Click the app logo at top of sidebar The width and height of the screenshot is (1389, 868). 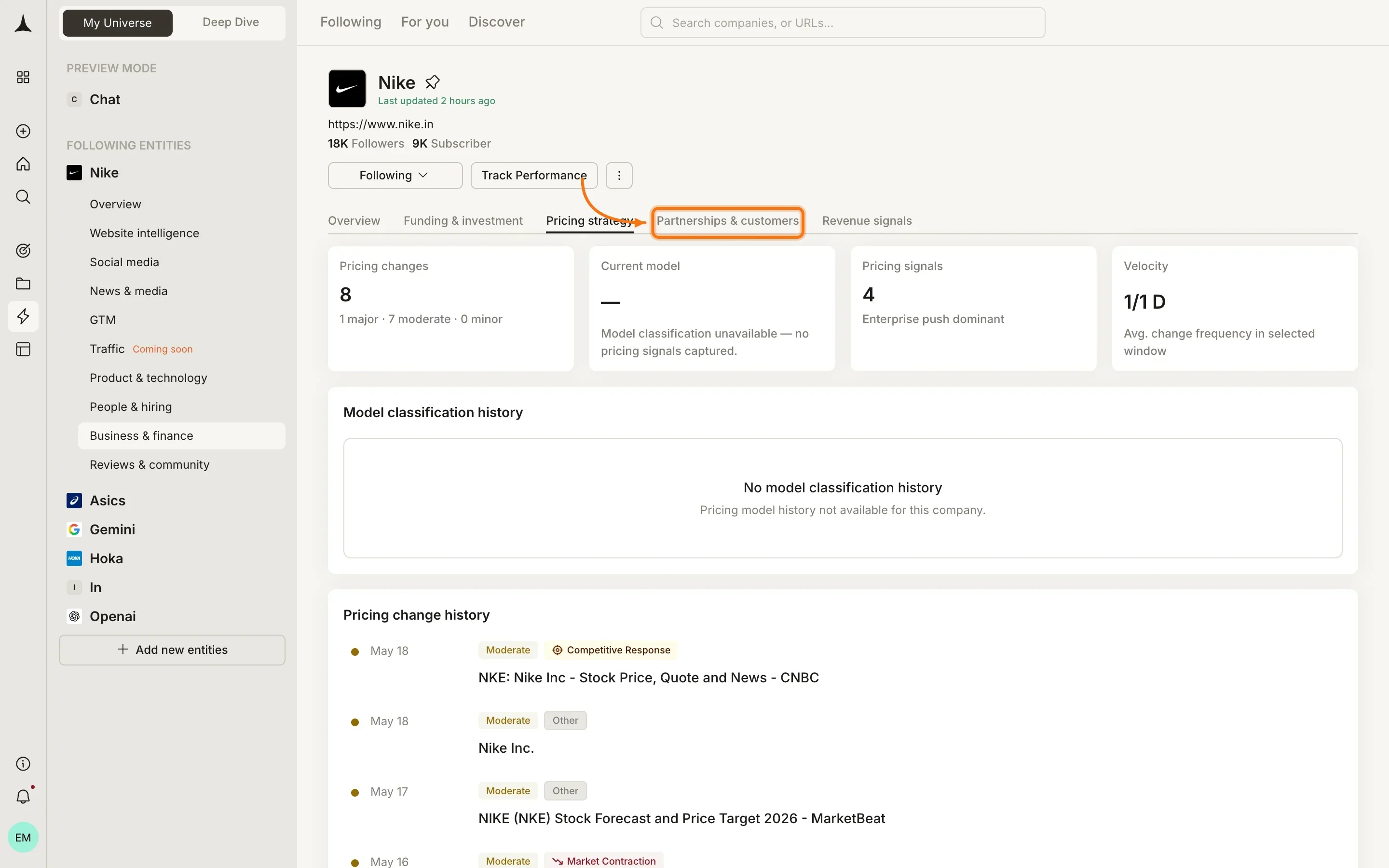click(23, 24)
